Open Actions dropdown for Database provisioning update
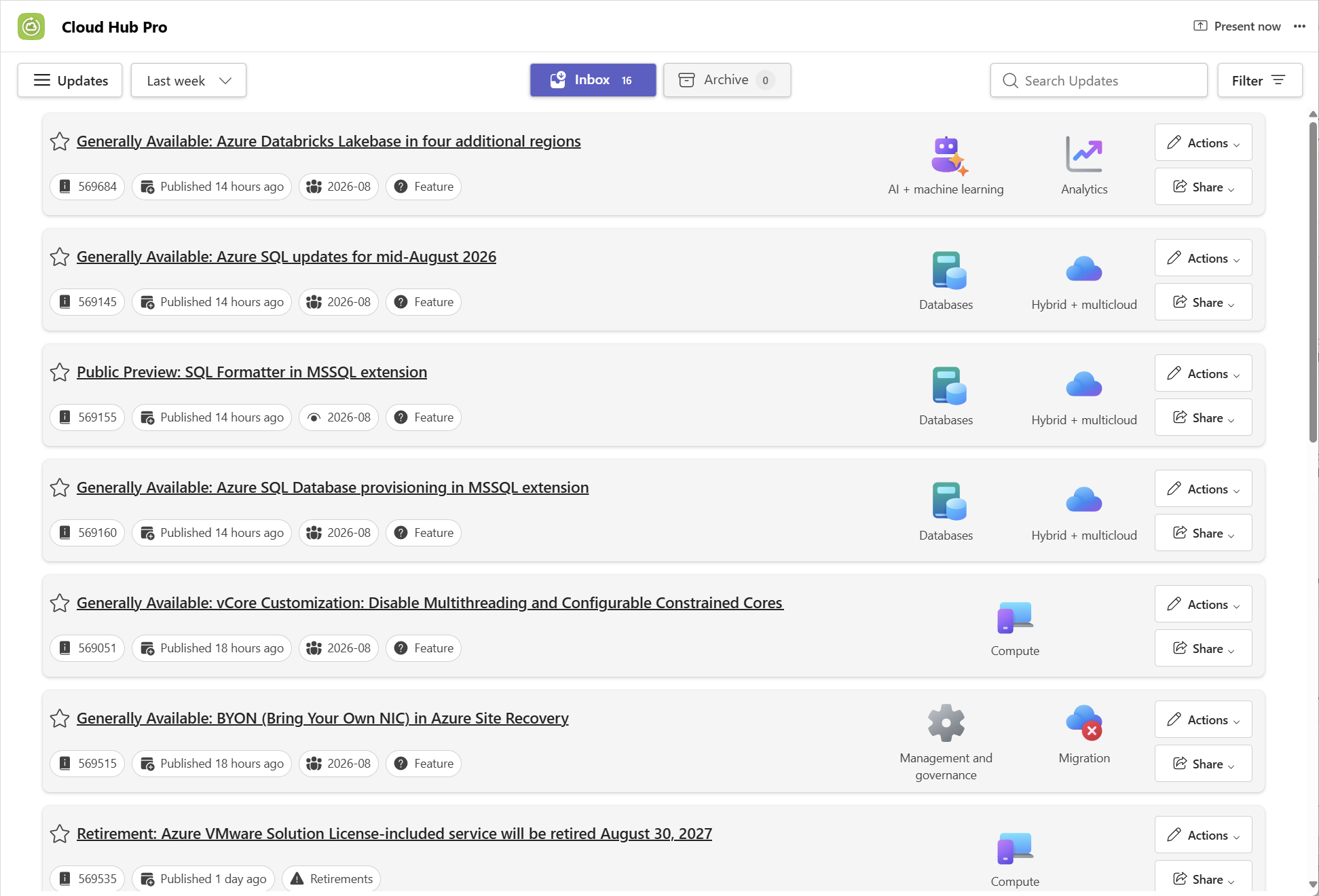 click(1204, 489)
